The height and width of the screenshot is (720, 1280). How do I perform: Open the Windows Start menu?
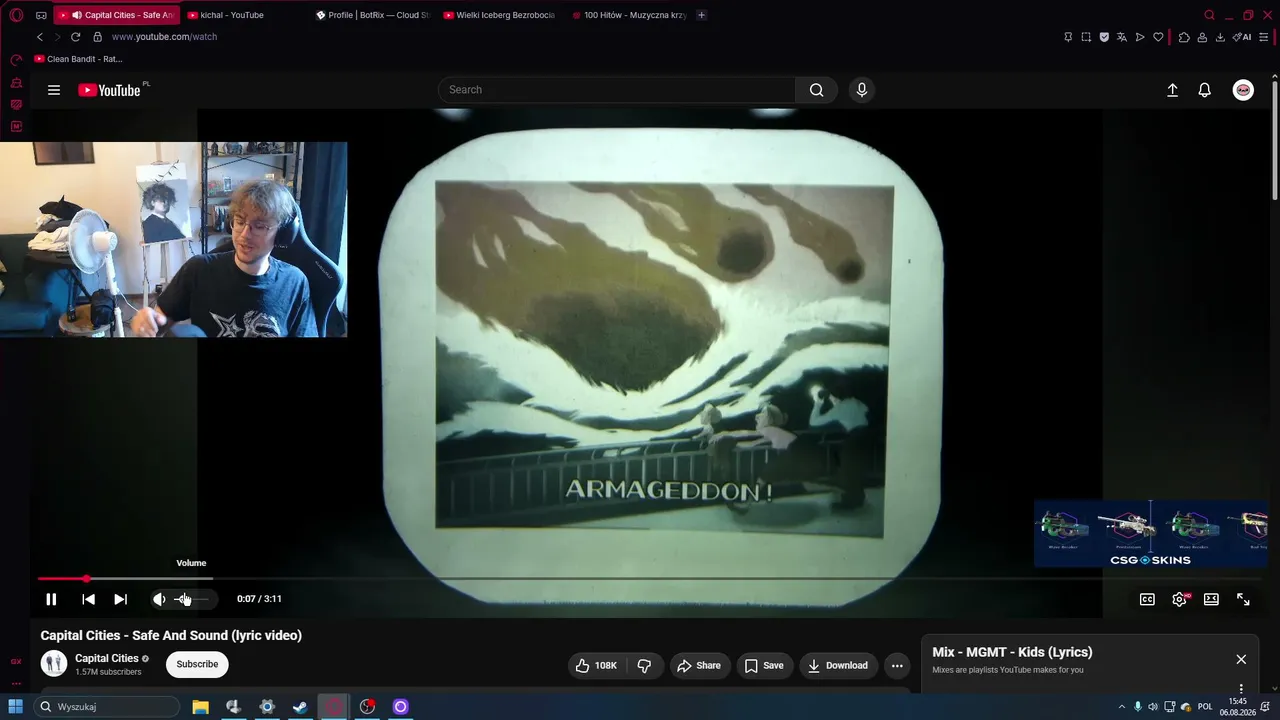[16, 707]
